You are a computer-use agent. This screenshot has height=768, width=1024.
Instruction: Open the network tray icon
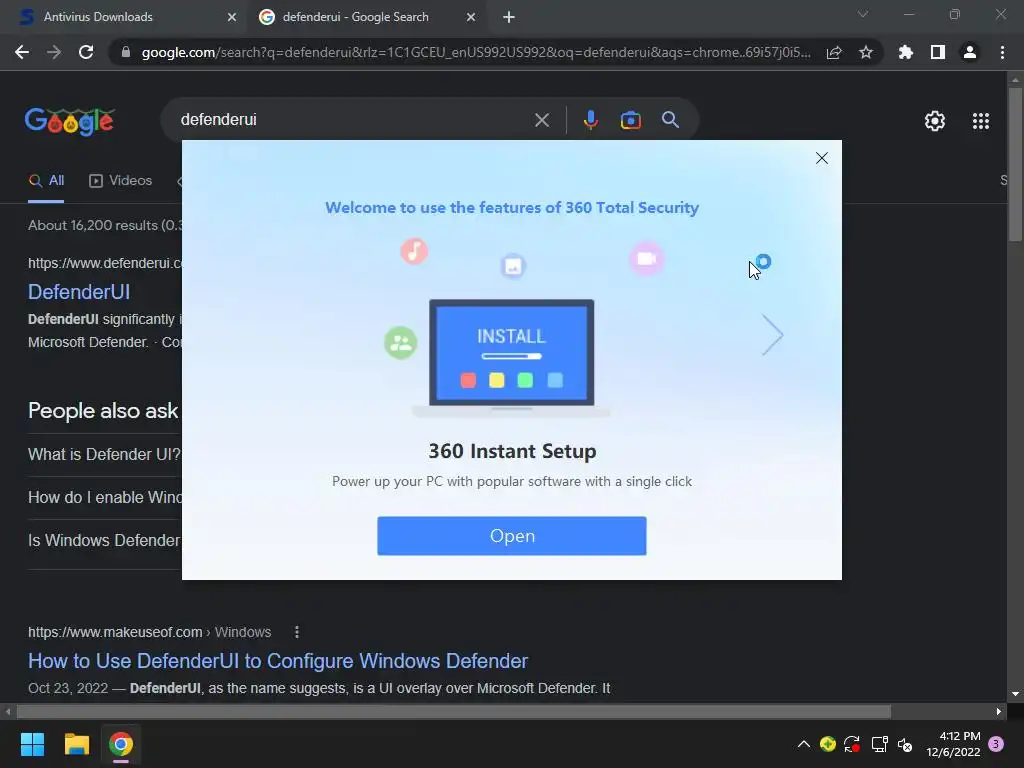point(880,744)
